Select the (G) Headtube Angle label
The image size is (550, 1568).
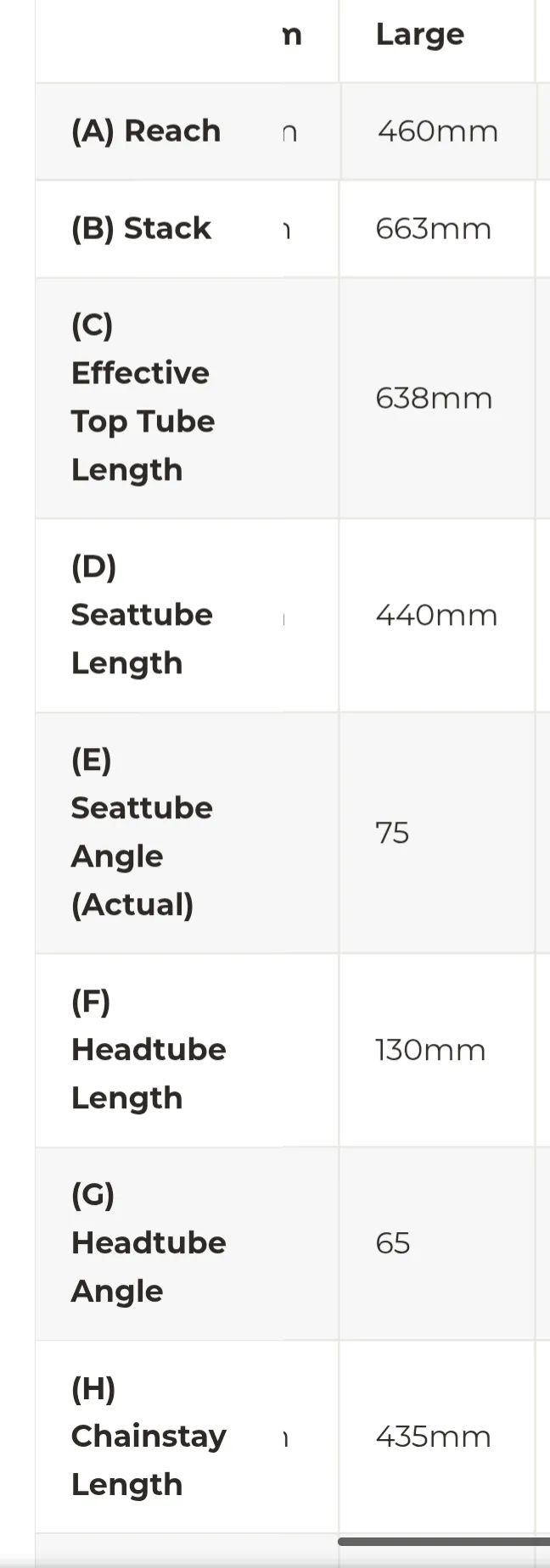tap(149, 1243)
